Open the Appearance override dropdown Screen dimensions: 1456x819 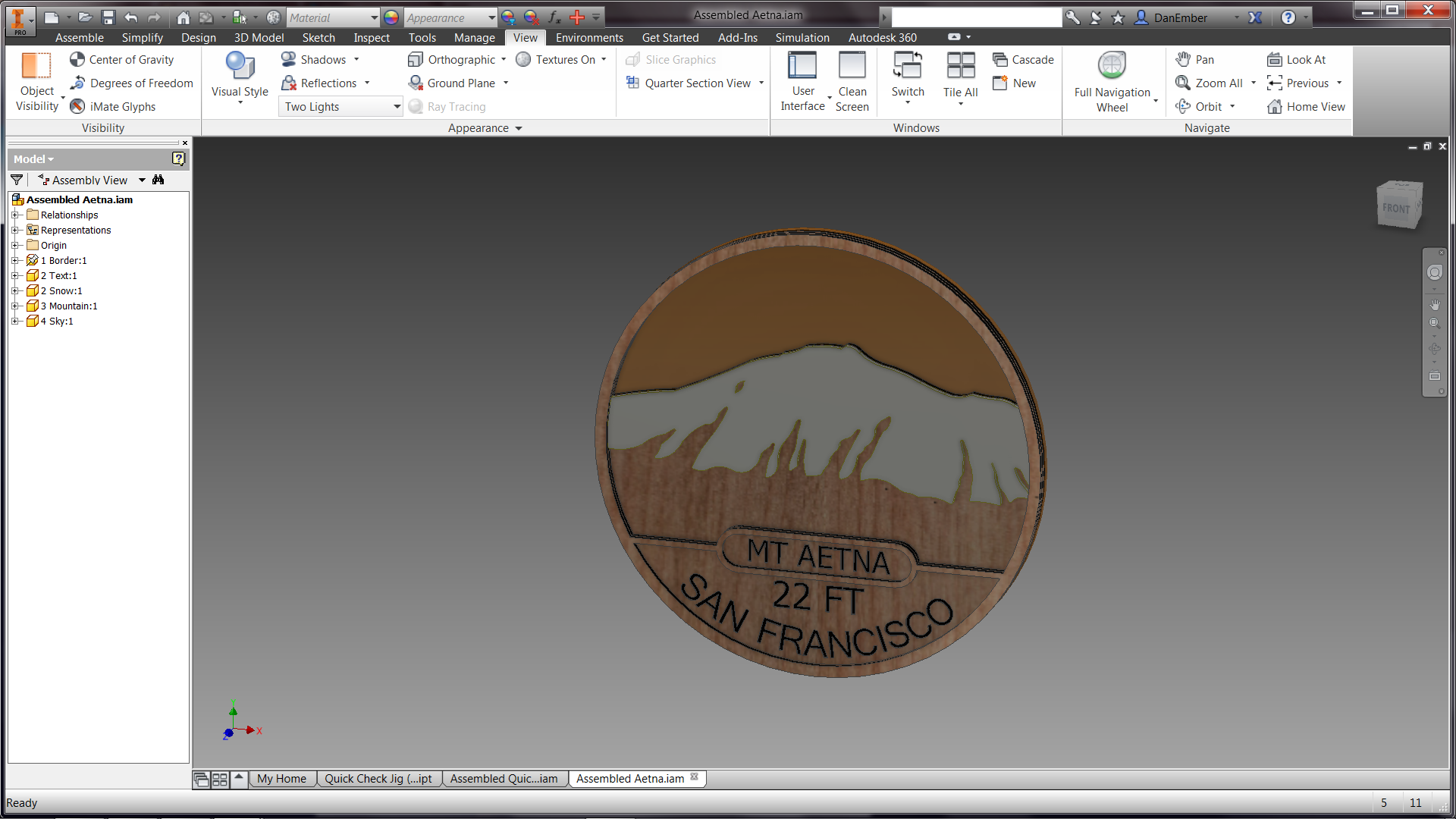492,17
